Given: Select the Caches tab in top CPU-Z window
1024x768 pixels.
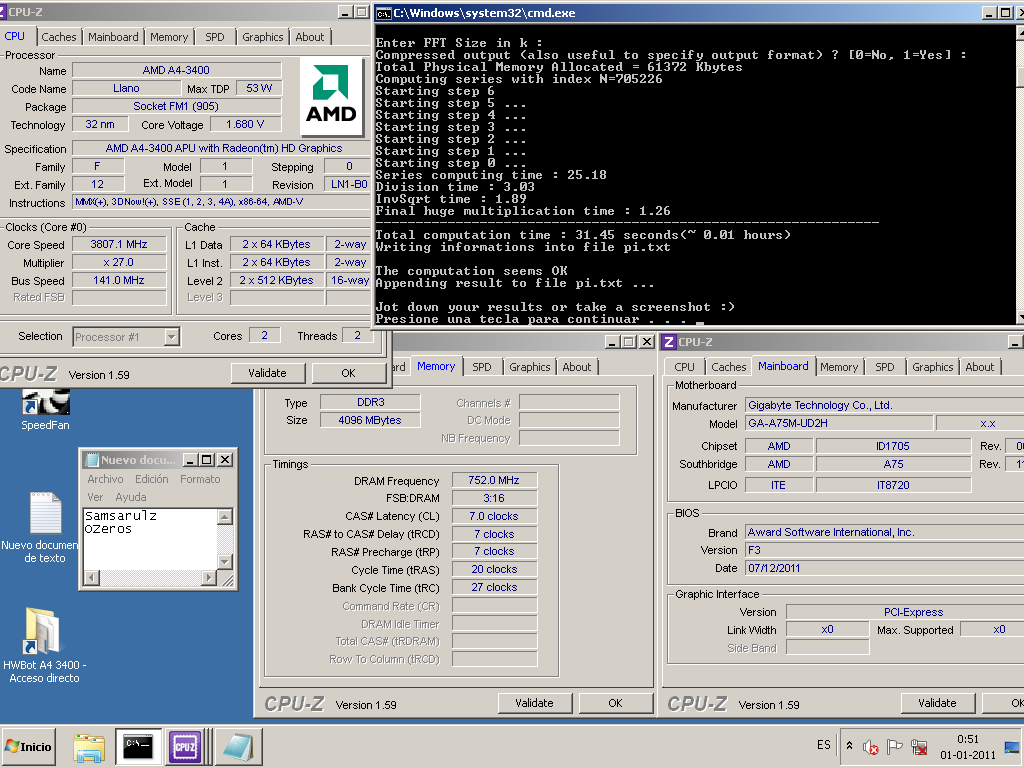Looking at the screenshot, I should (x=59, y=37).
